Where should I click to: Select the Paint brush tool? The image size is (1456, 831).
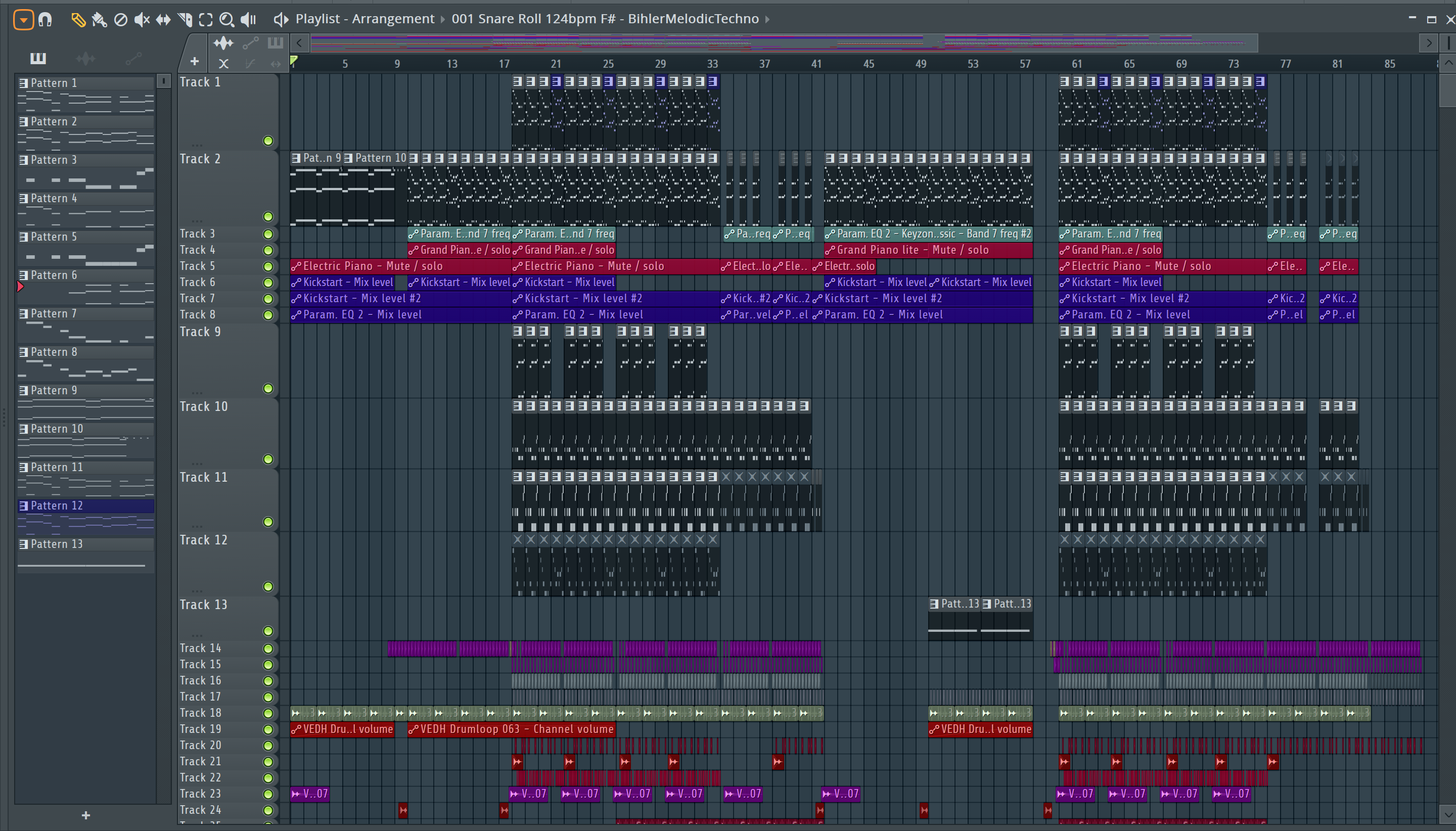click(x=99, y=20)
